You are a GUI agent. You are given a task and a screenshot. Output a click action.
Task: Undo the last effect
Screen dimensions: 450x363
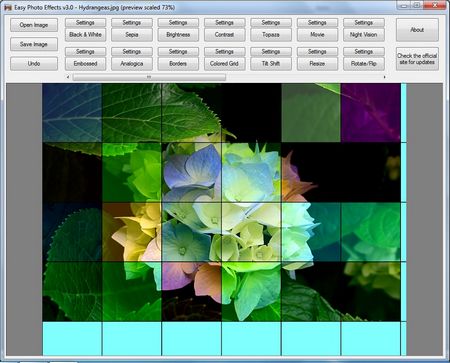[x=34, y=64]
